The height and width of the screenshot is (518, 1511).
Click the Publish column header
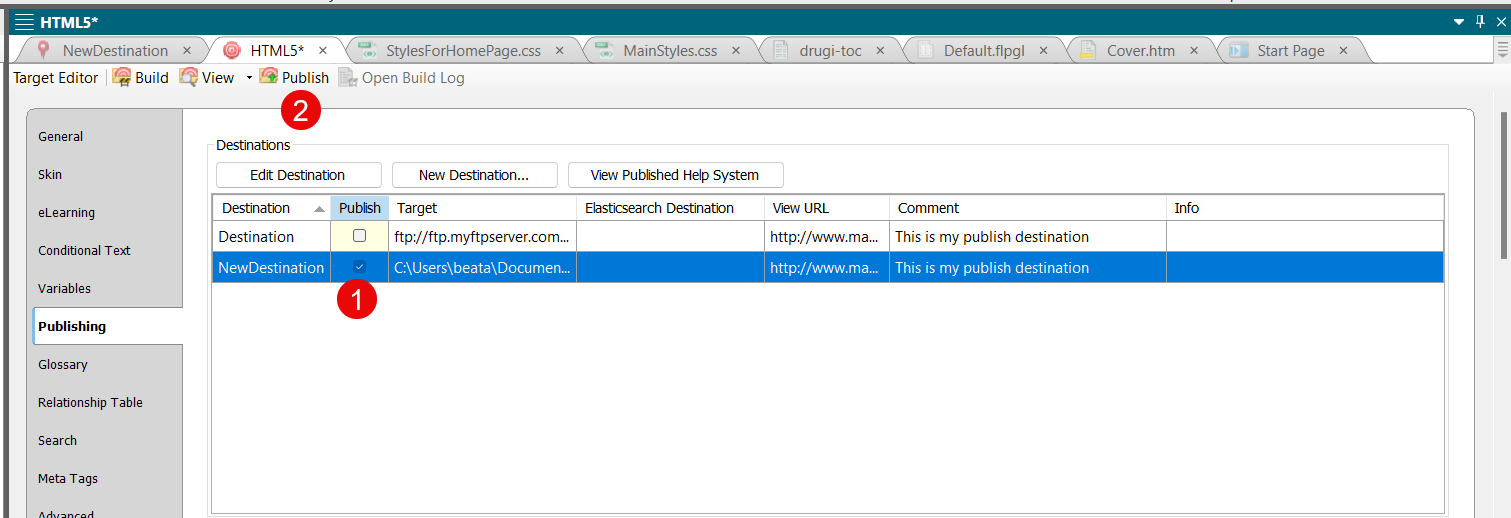tap(360, 208)
